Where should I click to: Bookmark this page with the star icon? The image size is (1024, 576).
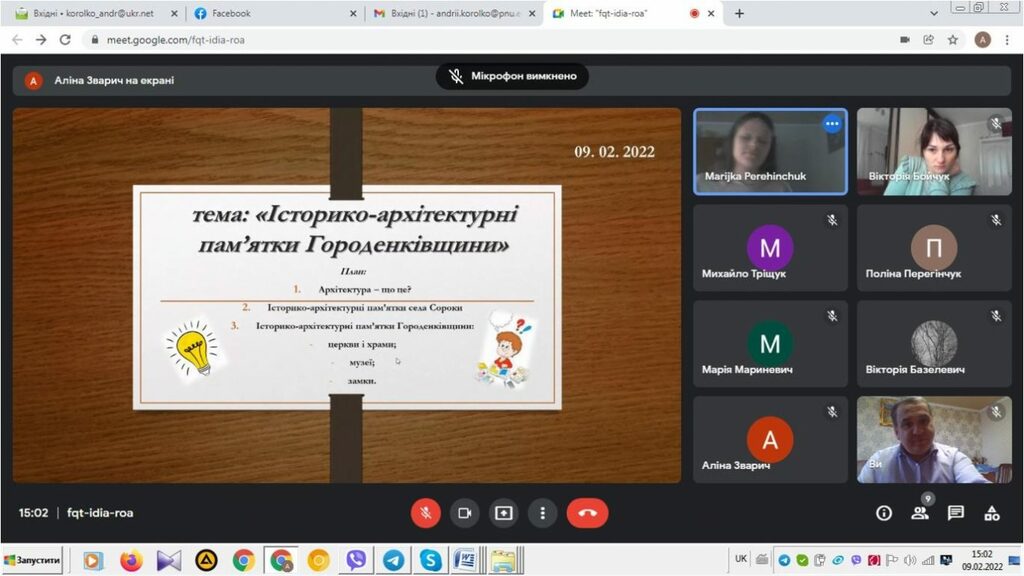953,40
